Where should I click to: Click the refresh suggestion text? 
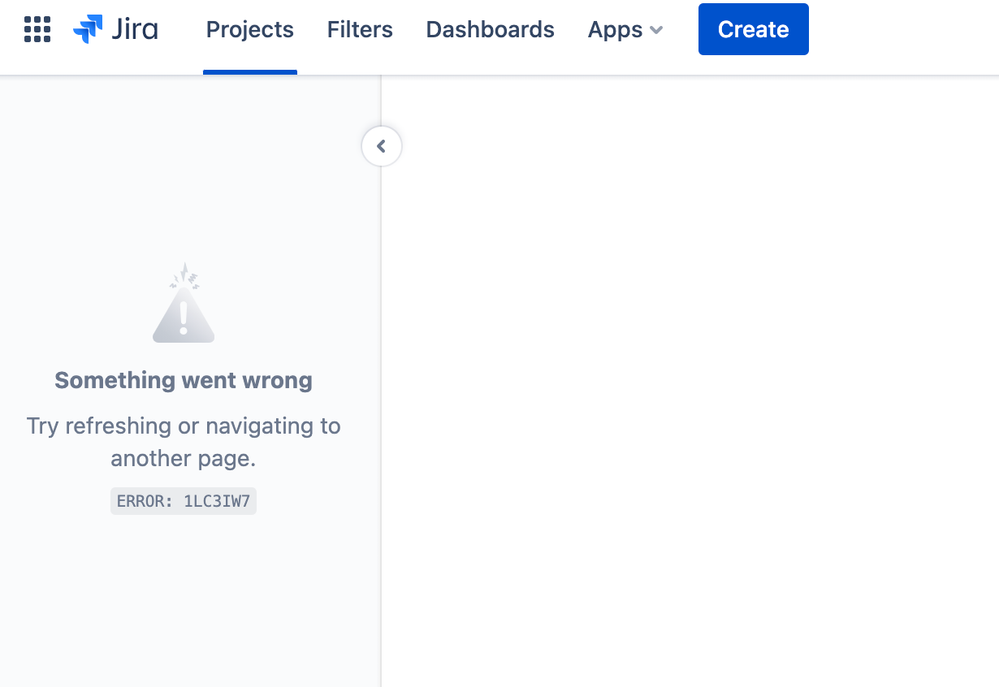coord(183,442)
